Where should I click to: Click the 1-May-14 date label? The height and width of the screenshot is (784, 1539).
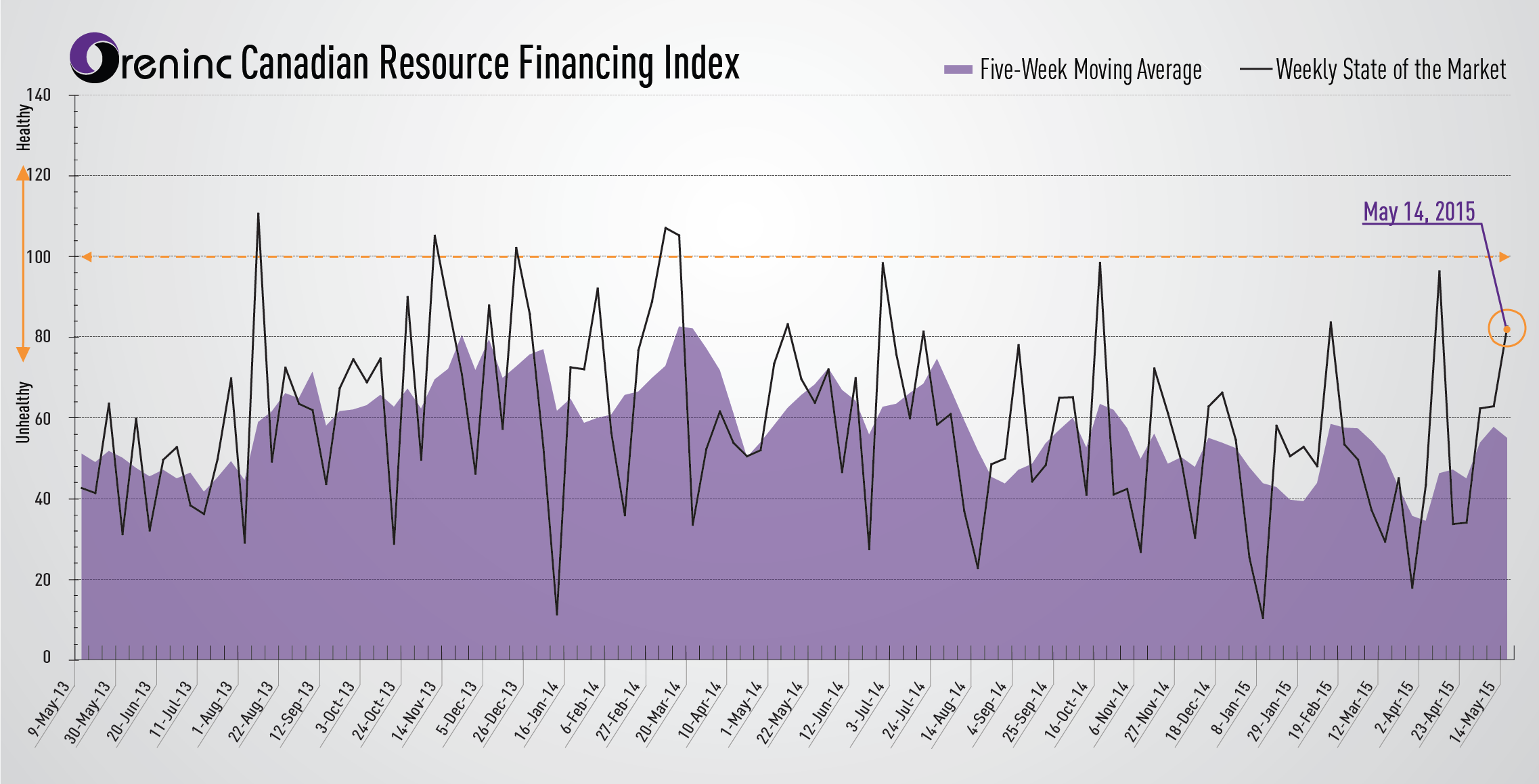(x=741, y=708)
